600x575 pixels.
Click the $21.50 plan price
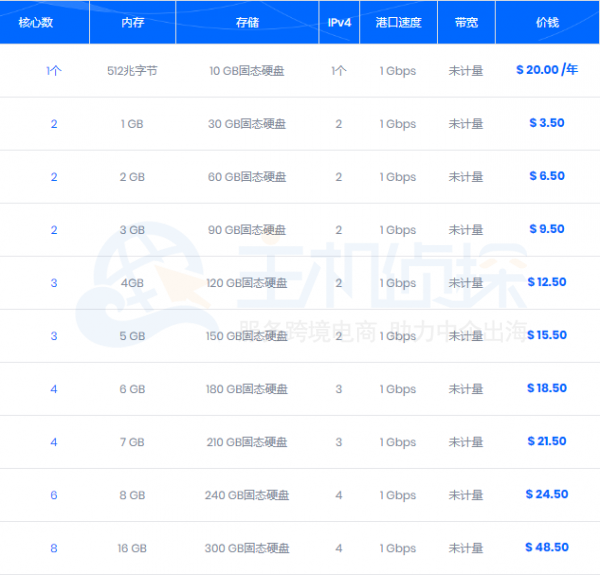click(x=547, y=441)
